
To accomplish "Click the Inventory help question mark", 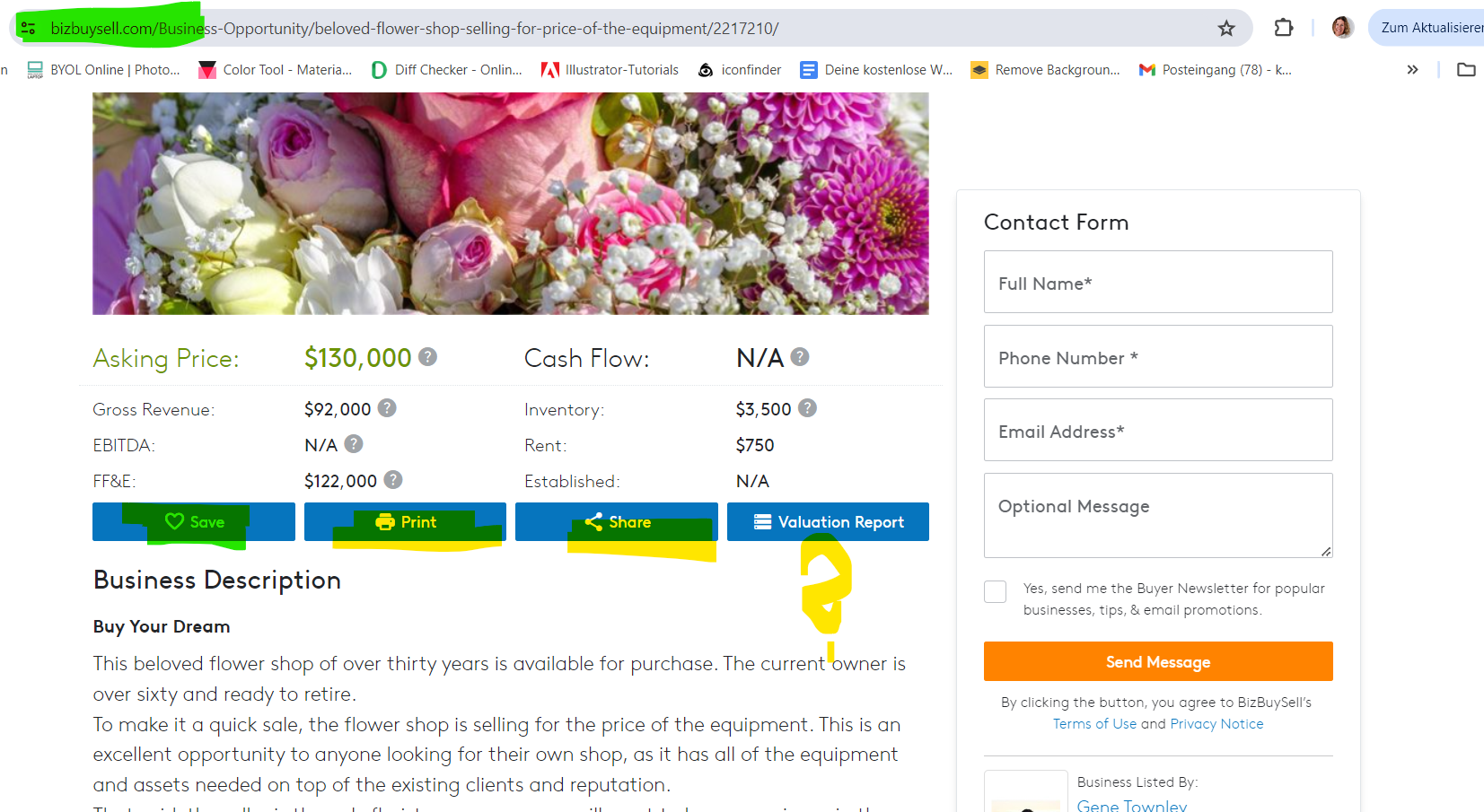I will (808, 407).
